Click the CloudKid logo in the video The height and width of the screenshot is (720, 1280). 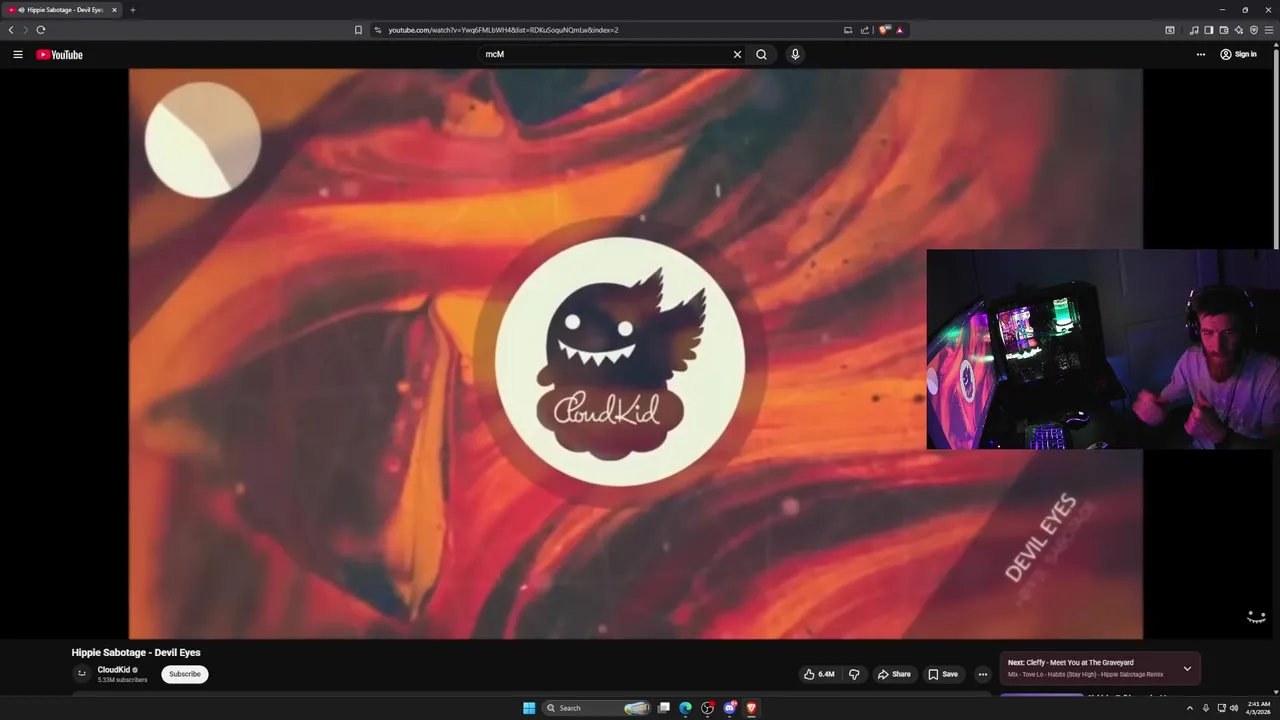(x=620, y=361)
